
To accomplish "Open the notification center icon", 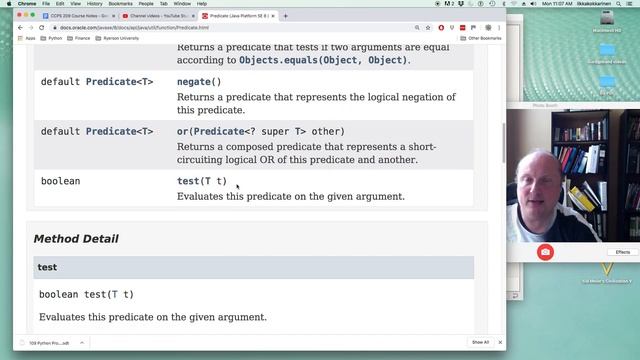I will click(630, 4).
